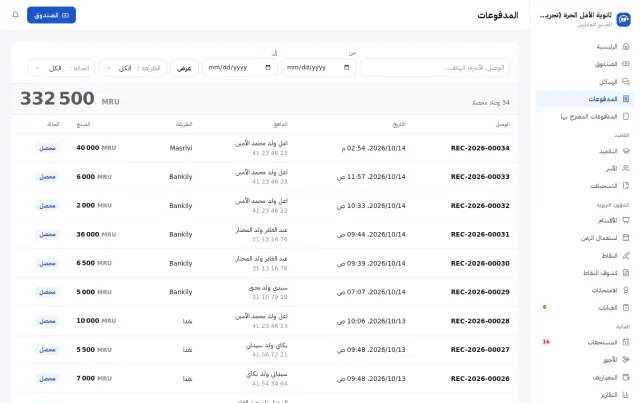Click the Masrivi method cell
Image resolution: width=640 pixels, height=403 pixels.
tap(181, 148)
